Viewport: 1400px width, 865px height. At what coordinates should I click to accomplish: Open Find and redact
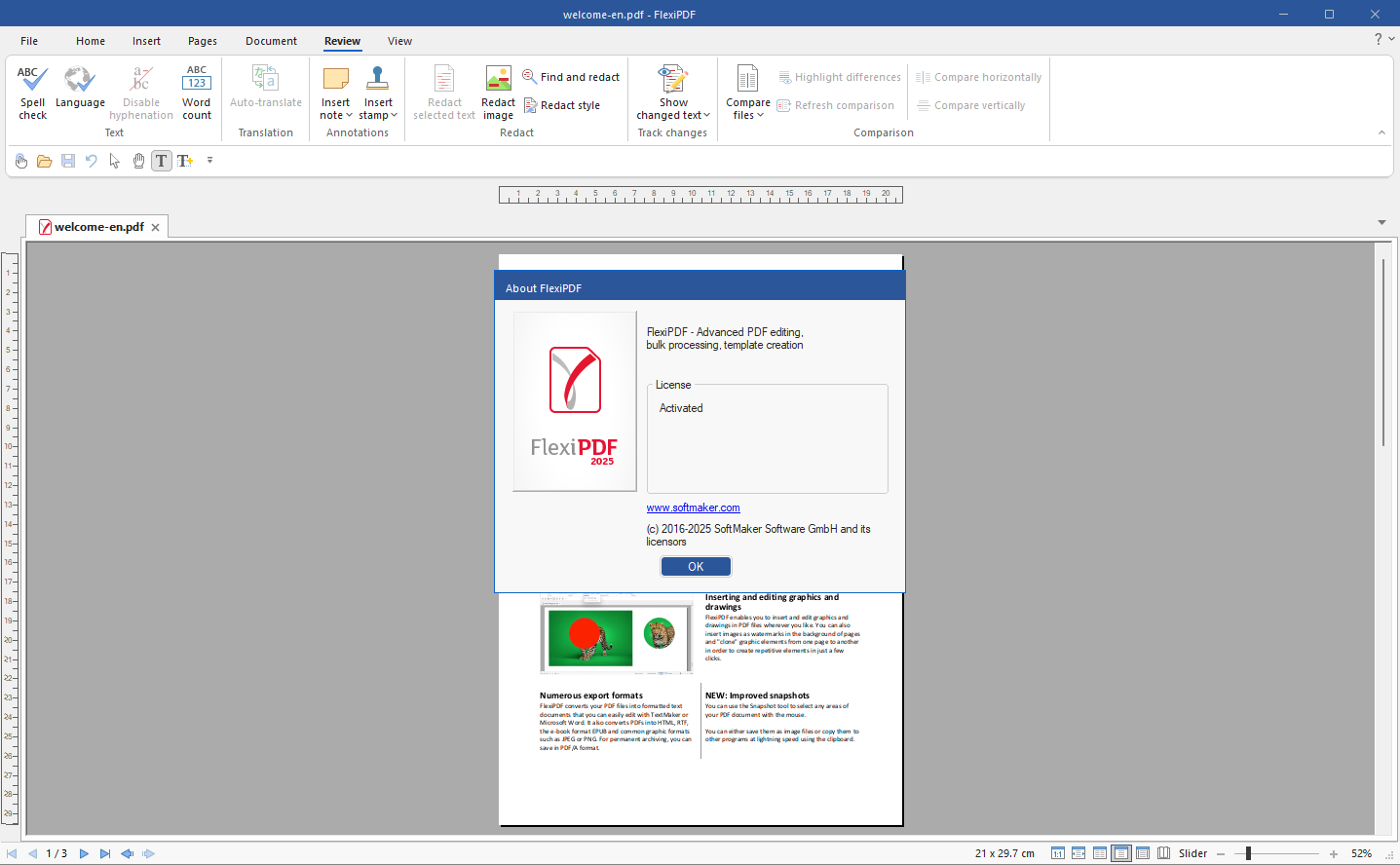pos(571,77)
